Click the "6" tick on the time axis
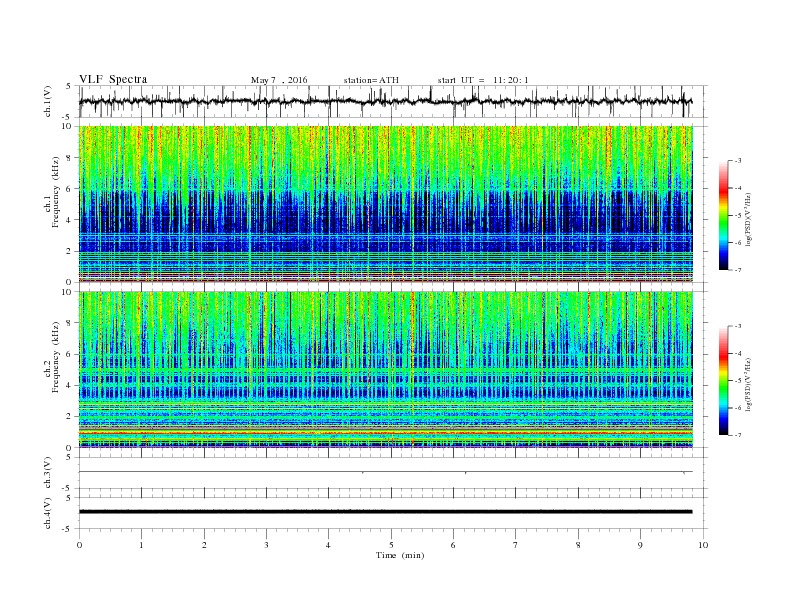The image size is (792, 612). [x=453, y=545]
